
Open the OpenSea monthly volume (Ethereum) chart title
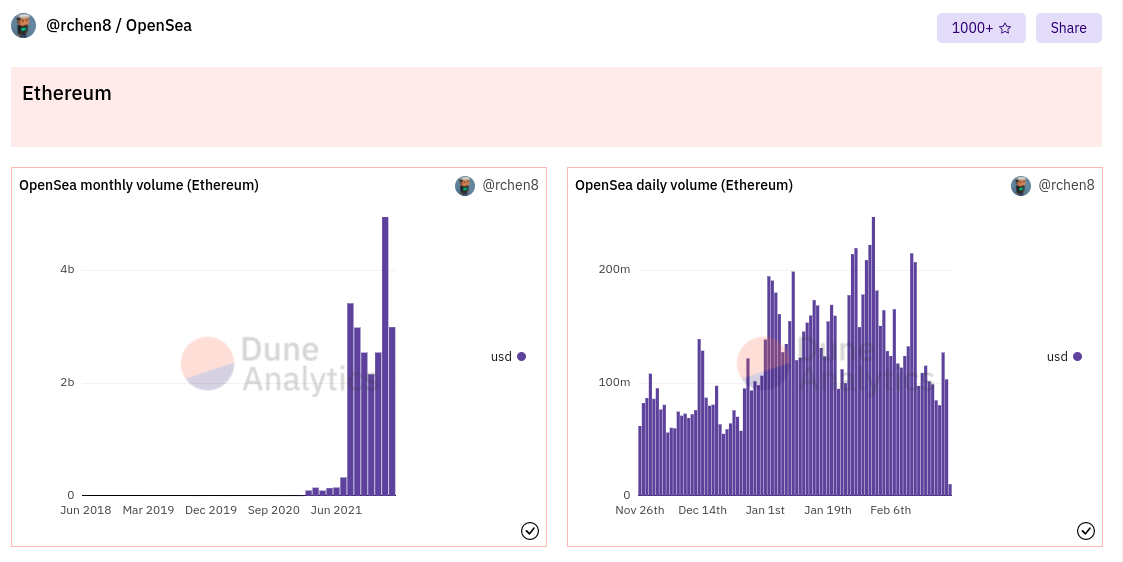(x=139, y=185)
